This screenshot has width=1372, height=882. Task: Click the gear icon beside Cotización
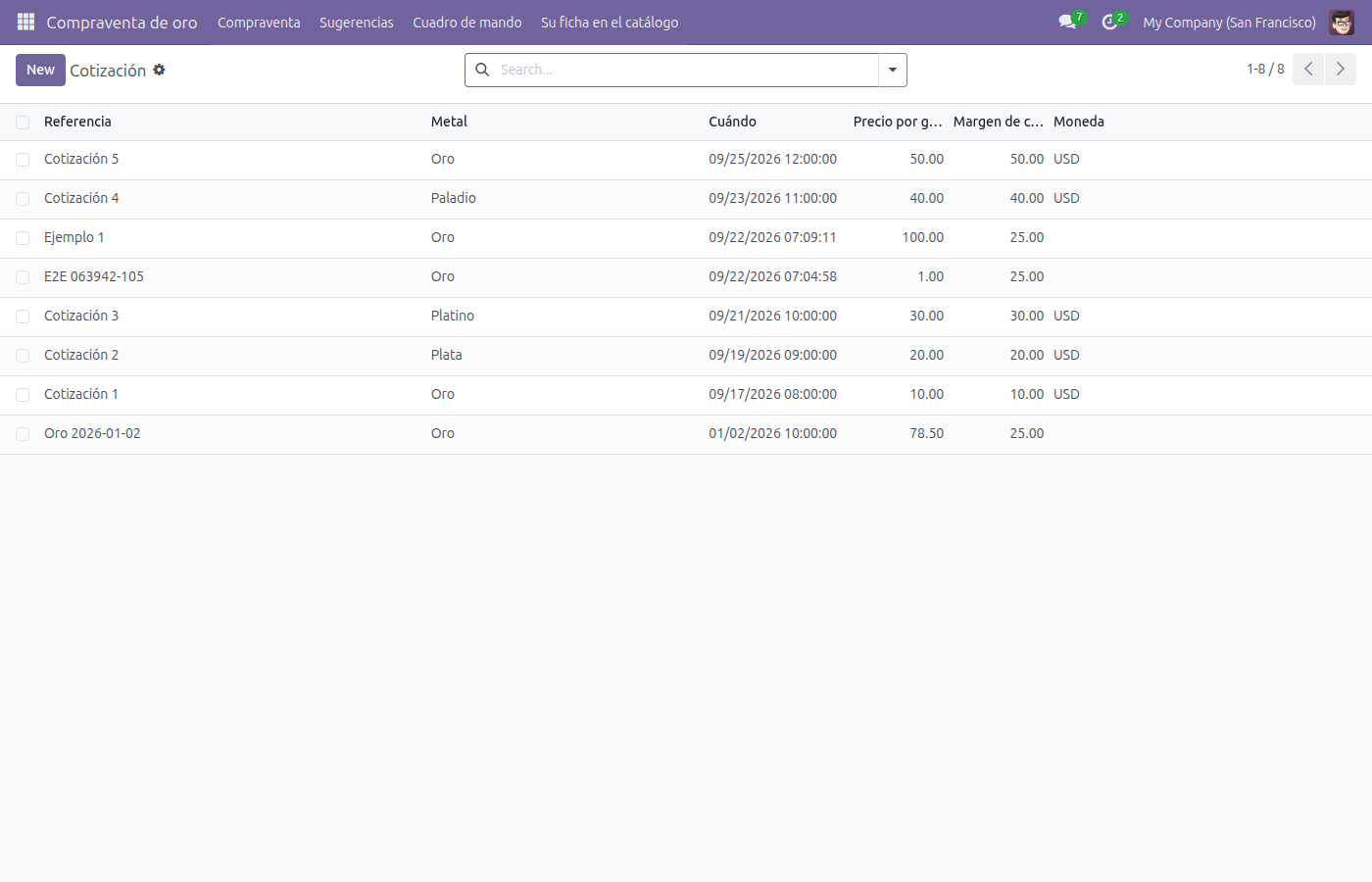(159, 70)
